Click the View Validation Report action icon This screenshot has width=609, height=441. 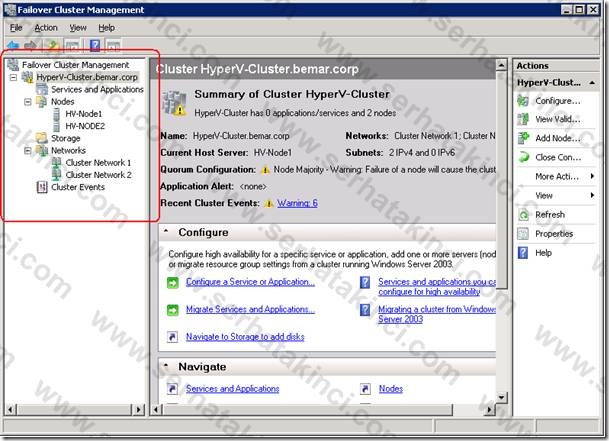coord(523,119)
